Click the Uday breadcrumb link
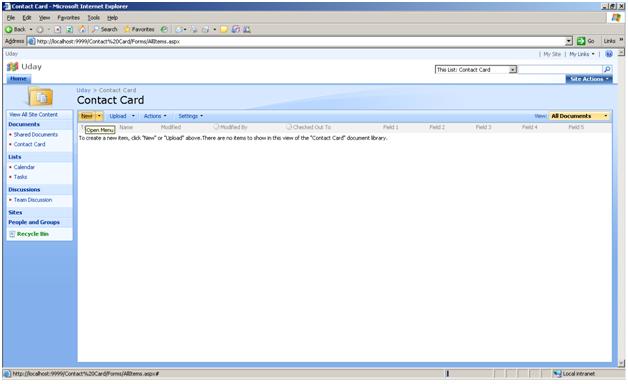This screenshot has width=628, height=384. [84, 90]
